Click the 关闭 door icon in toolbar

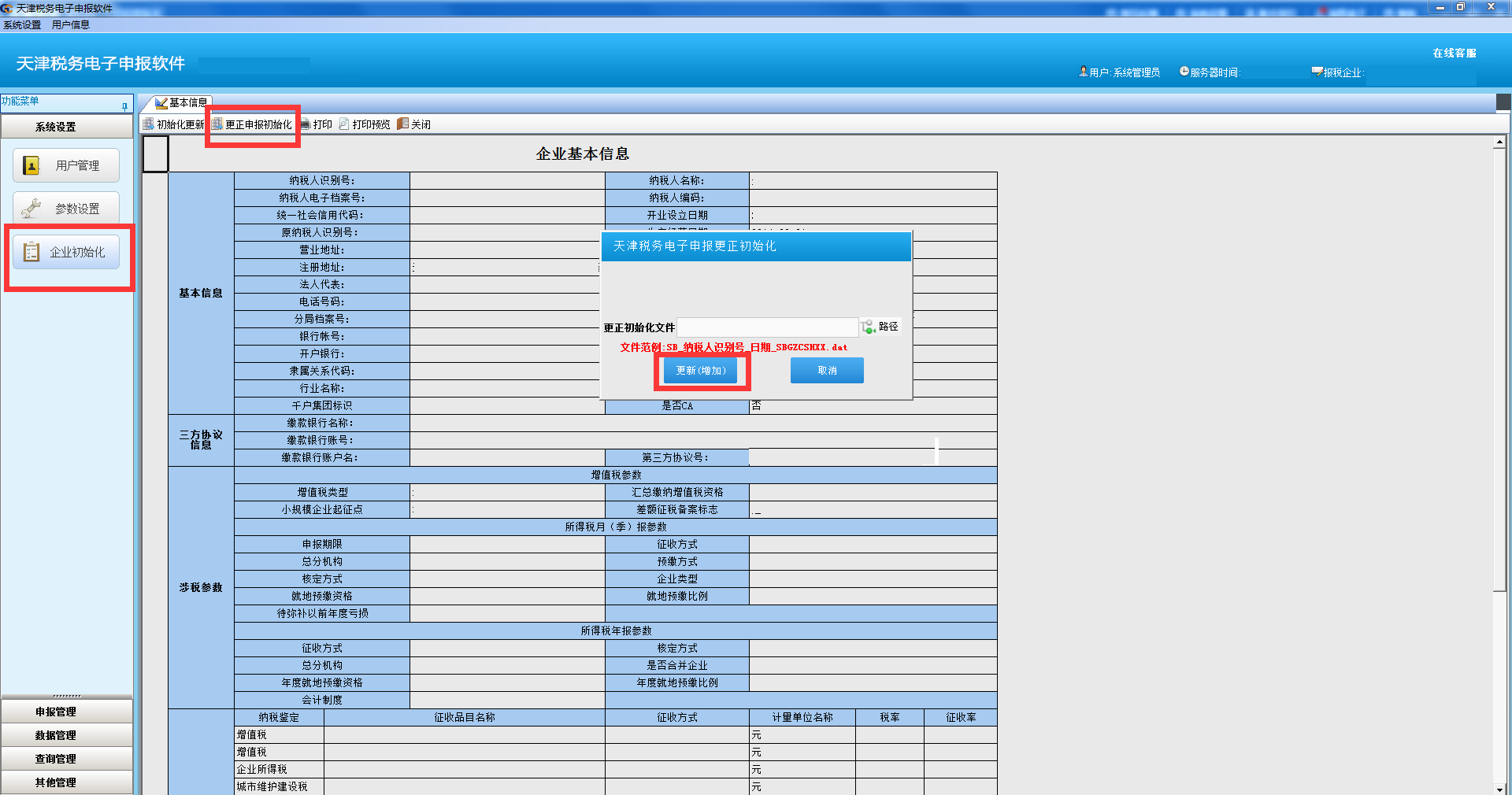coord(403,124)
